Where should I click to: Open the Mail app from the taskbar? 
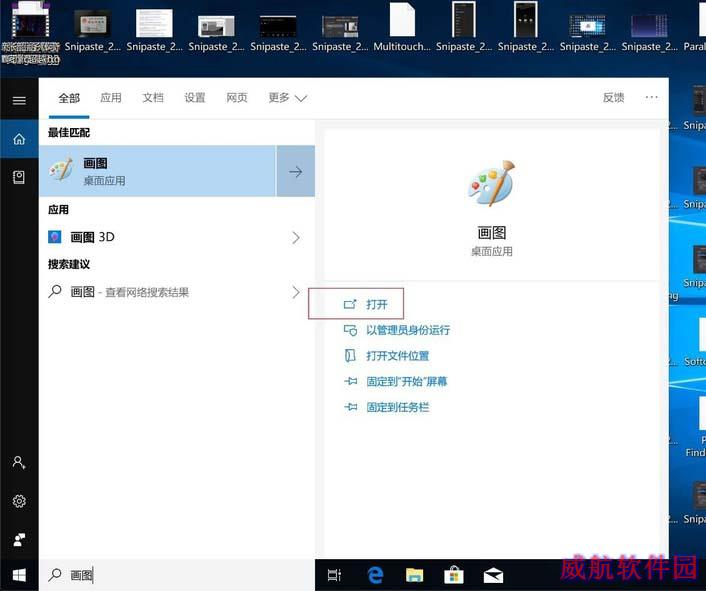[x=492, y=575]
